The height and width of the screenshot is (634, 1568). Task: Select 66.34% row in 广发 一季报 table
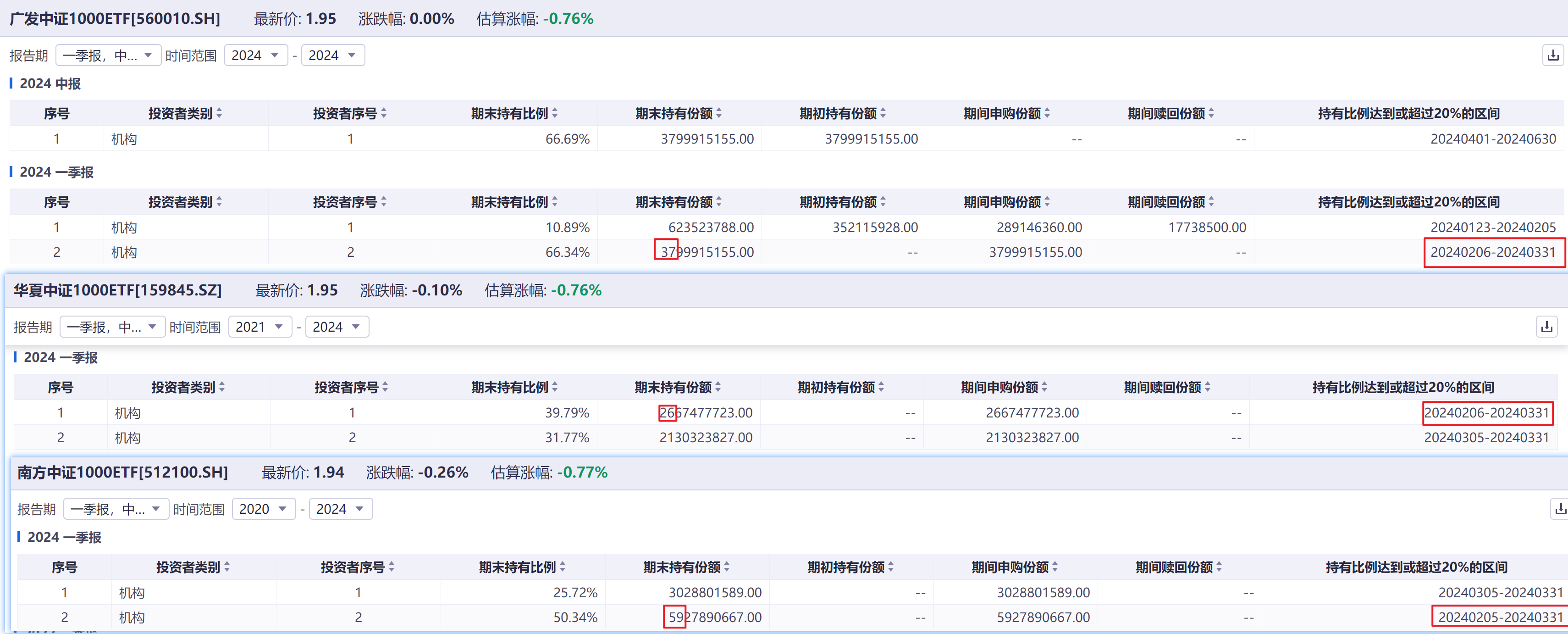coord(567,252)
